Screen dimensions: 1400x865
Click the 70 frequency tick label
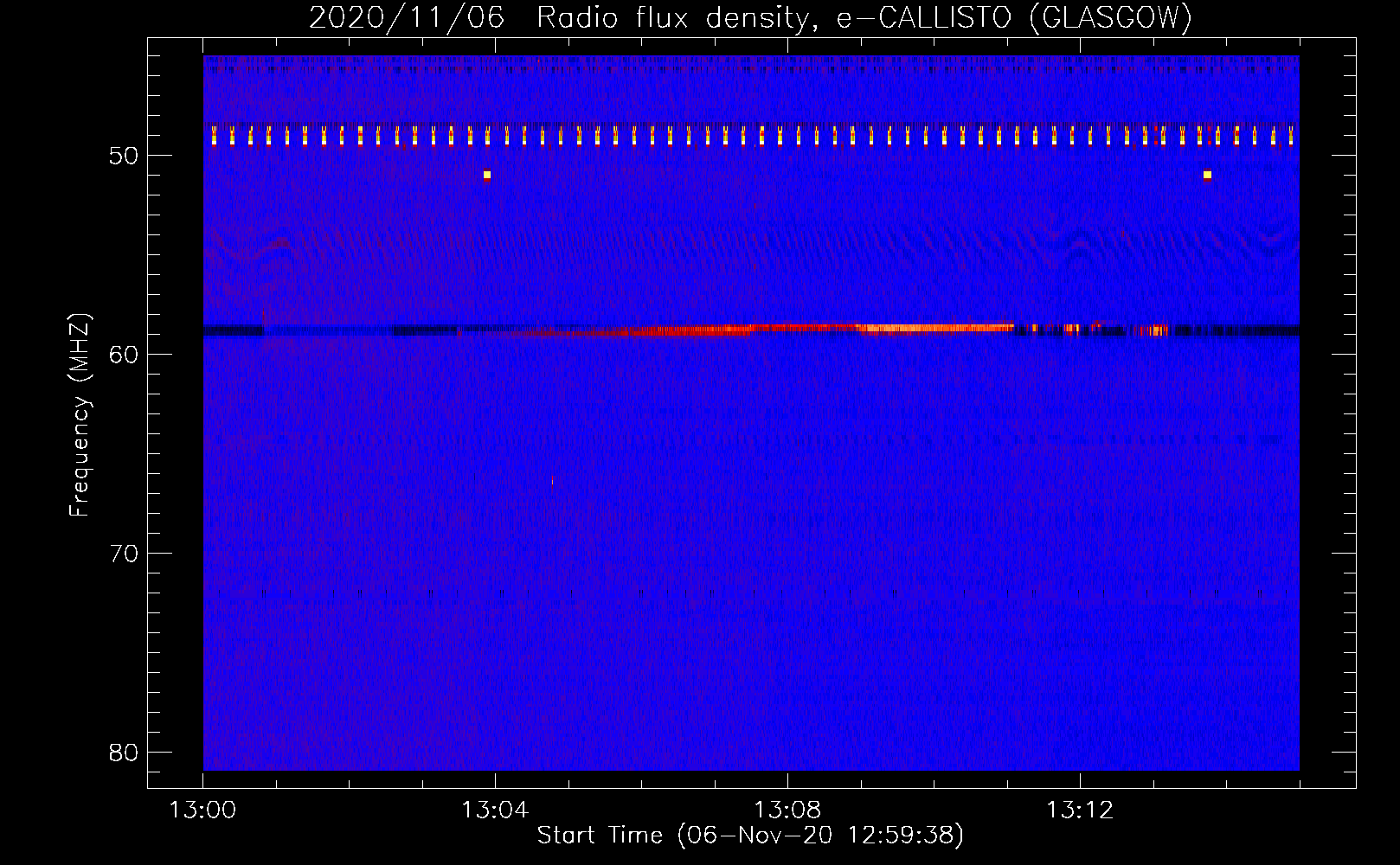(x=125, y=554)
